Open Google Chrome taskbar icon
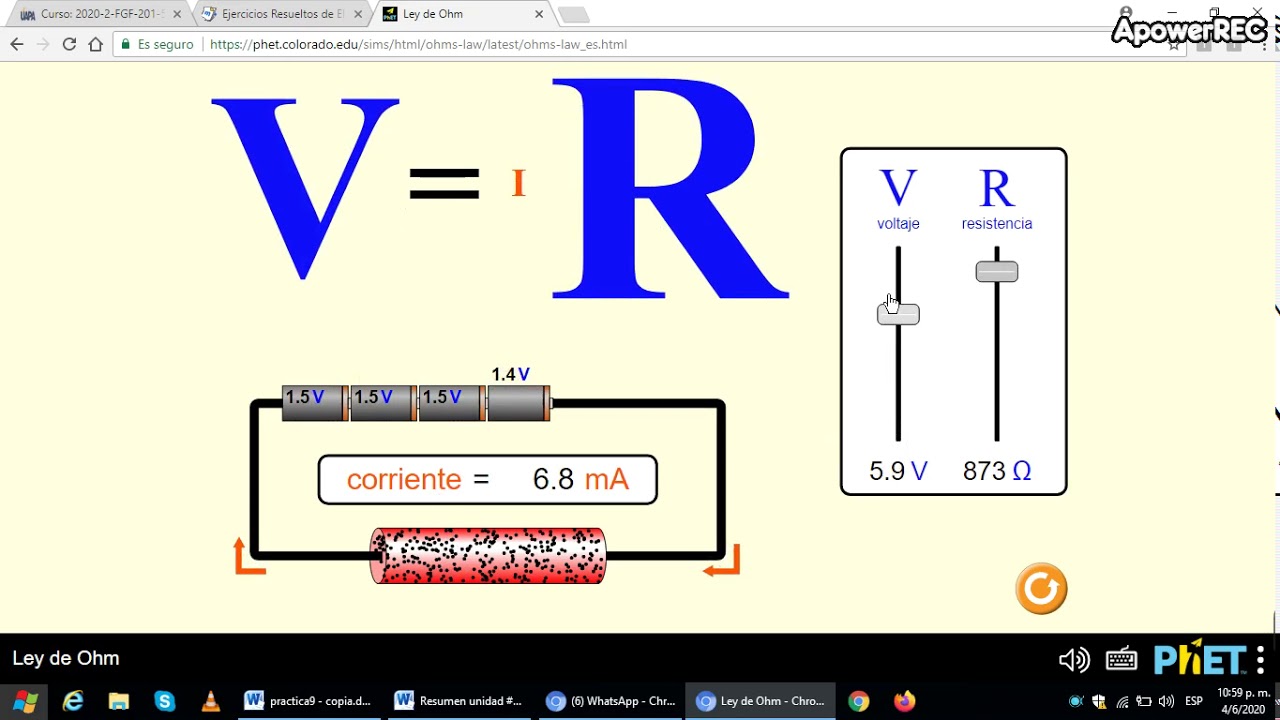1280x720 pixels. (858, 701)
